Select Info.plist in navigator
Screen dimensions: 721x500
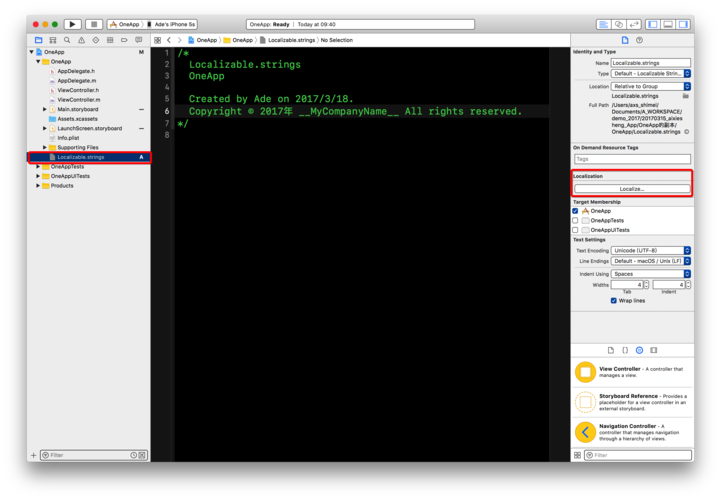click(68, 138)
